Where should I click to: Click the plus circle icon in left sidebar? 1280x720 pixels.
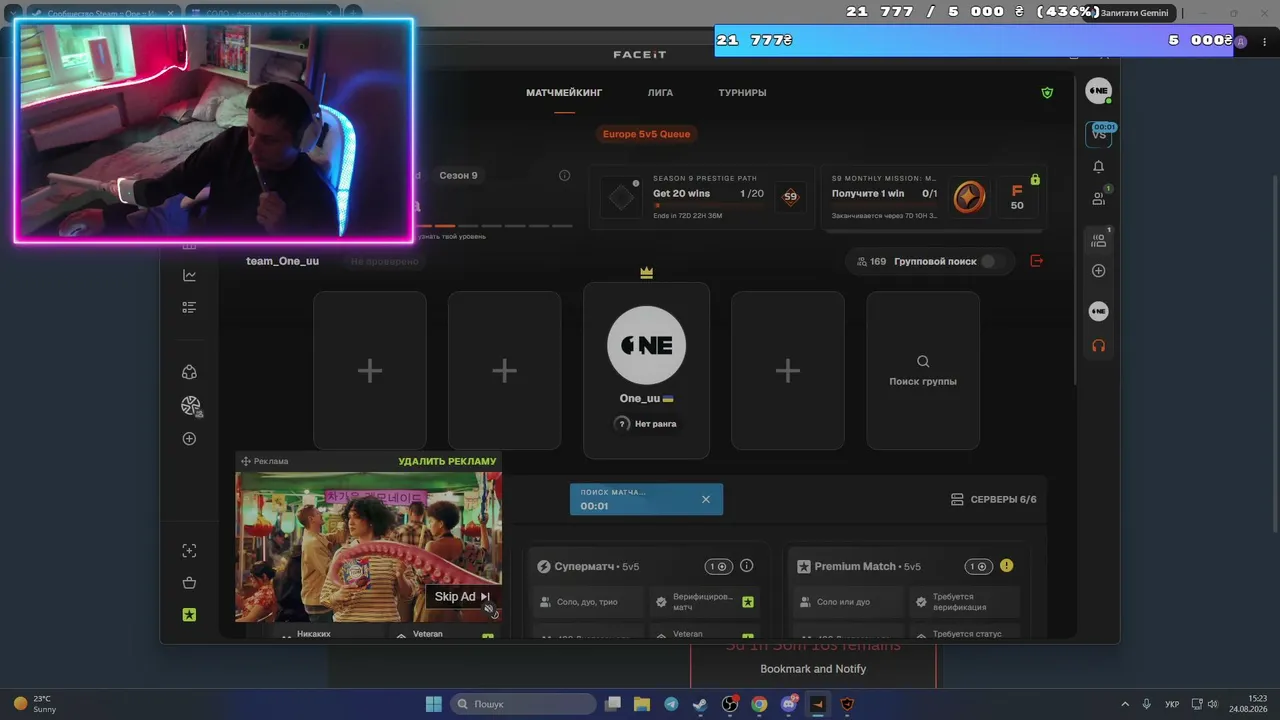[189, 439]
